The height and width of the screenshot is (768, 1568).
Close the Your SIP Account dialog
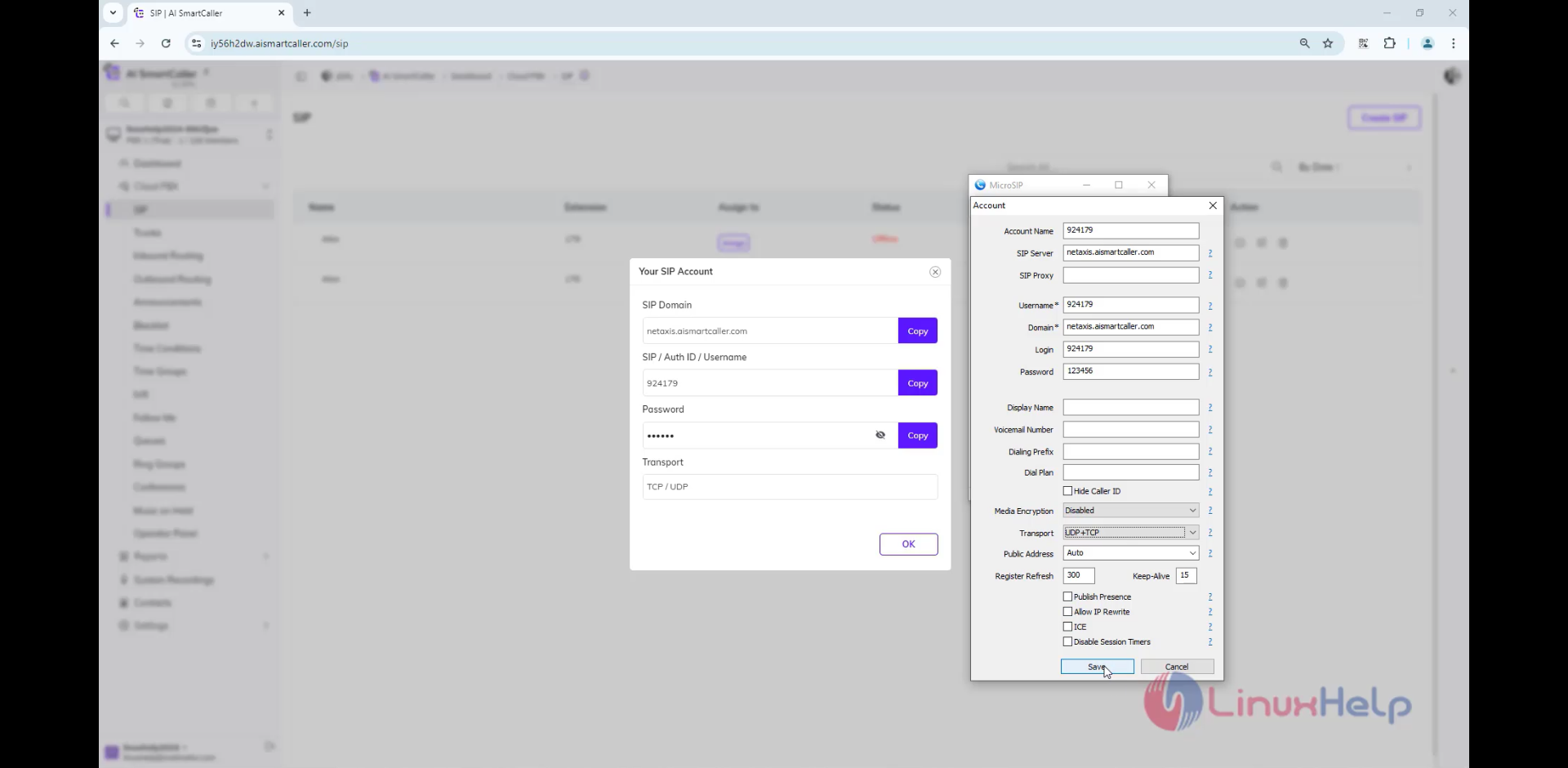[935, 272]
